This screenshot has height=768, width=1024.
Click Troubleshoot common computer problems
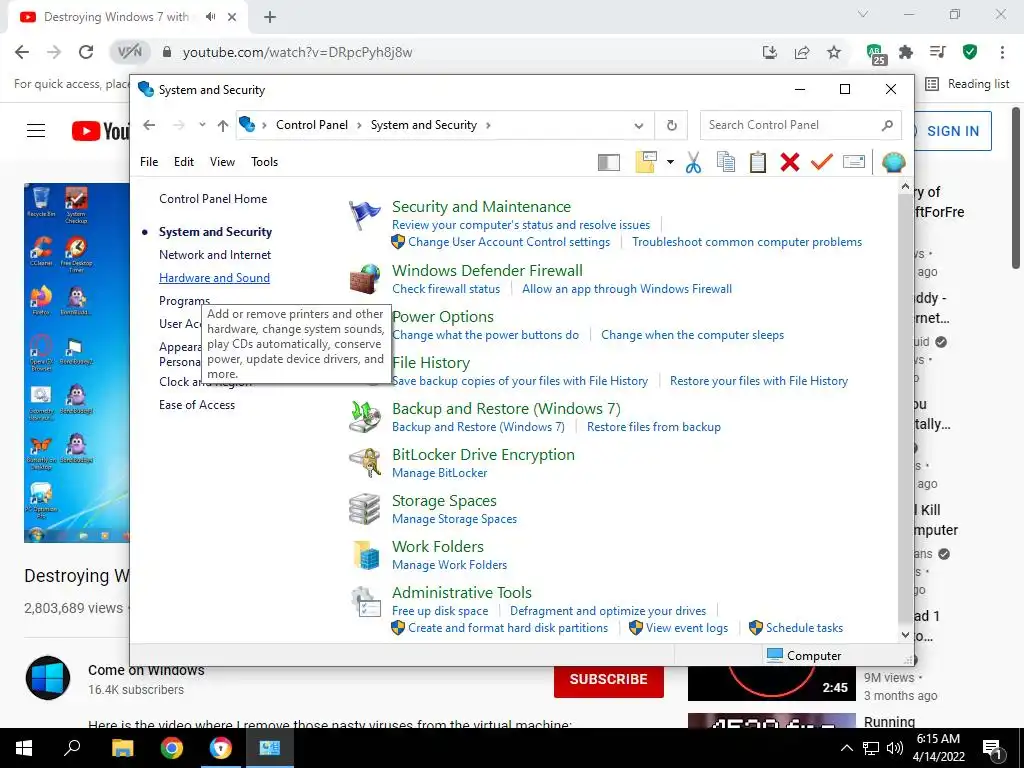[x=746, y=242]
